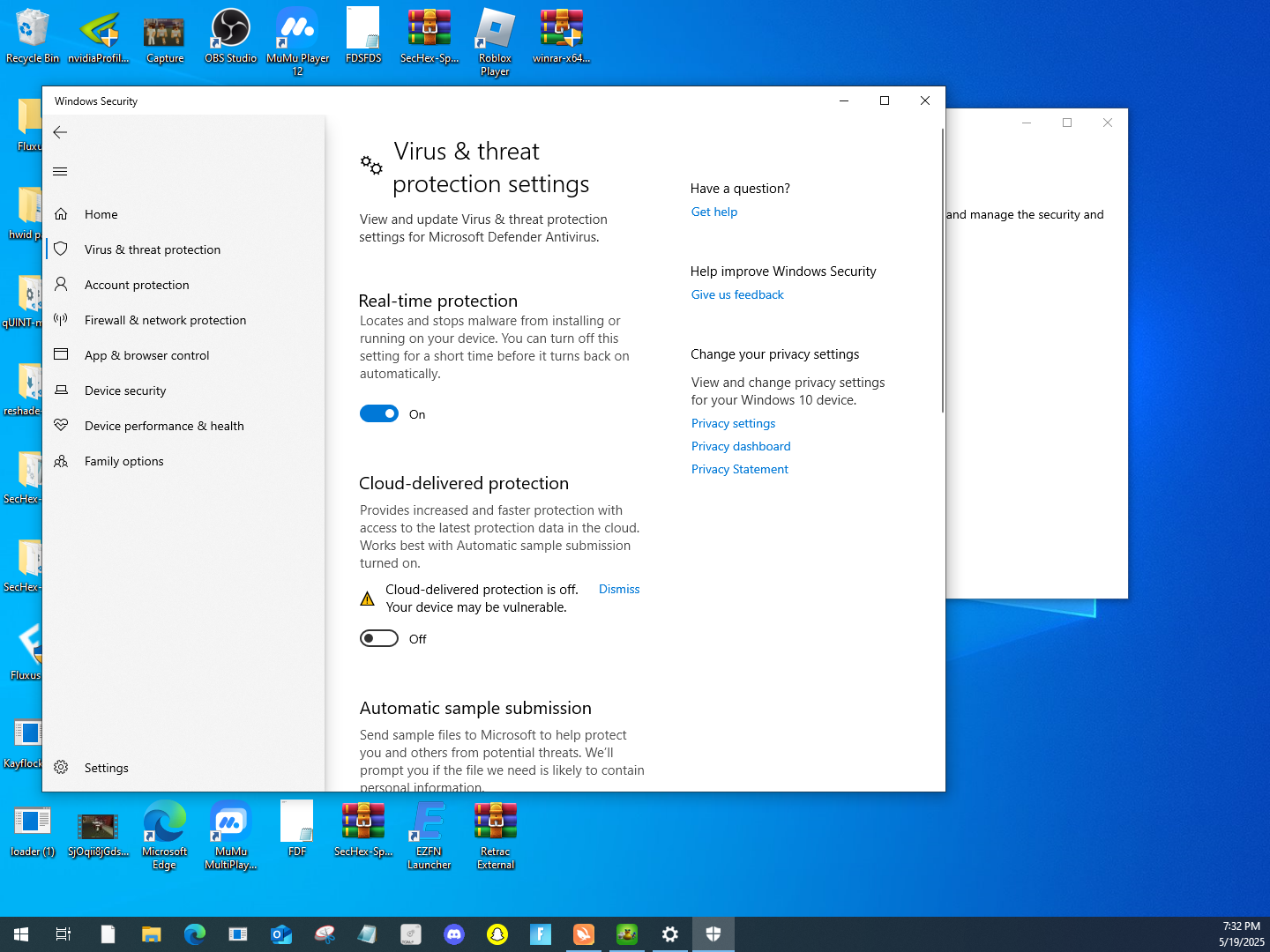1270x952 pixels.
Task: Select Account protection person icon
Action: (x=61, y=284)
